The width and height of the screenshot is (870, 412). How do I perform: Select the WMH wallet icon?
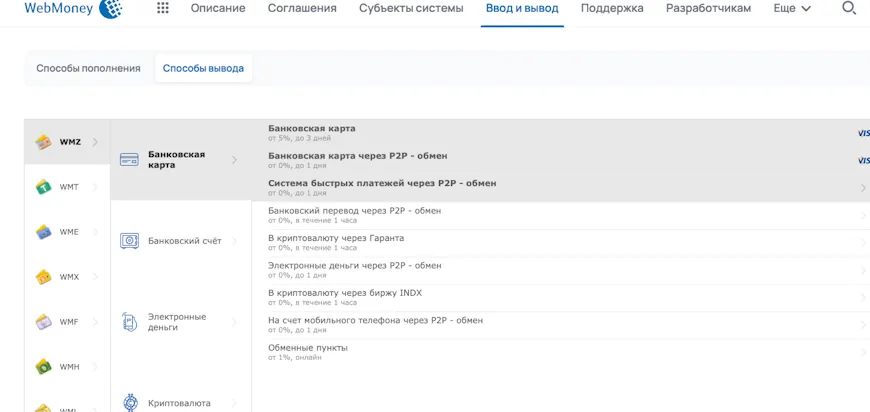pos(43,367)
